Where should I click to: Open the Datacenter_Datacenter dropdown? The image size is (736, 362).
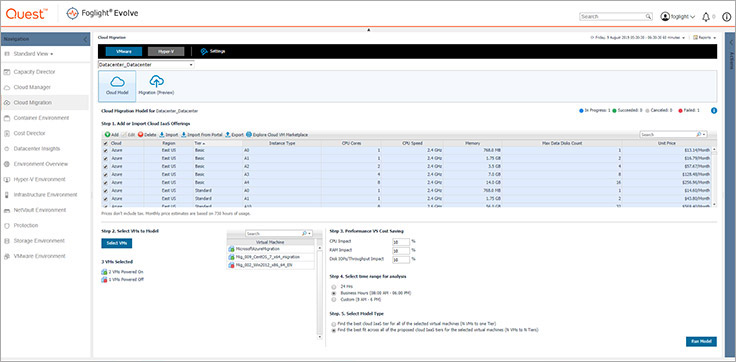point(146,64)
